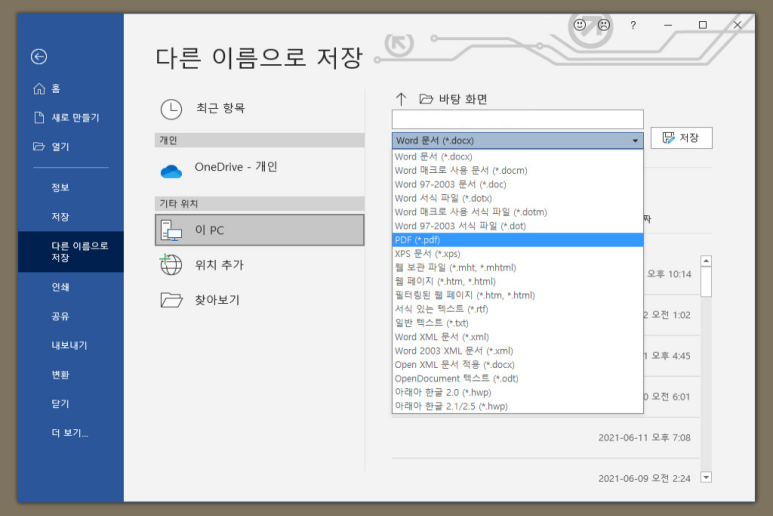The width and height of the screenshot is (773, 516).
Task: Choose 저장 in the sidebar
Action: pyautogui.click(x=60, y=217)
